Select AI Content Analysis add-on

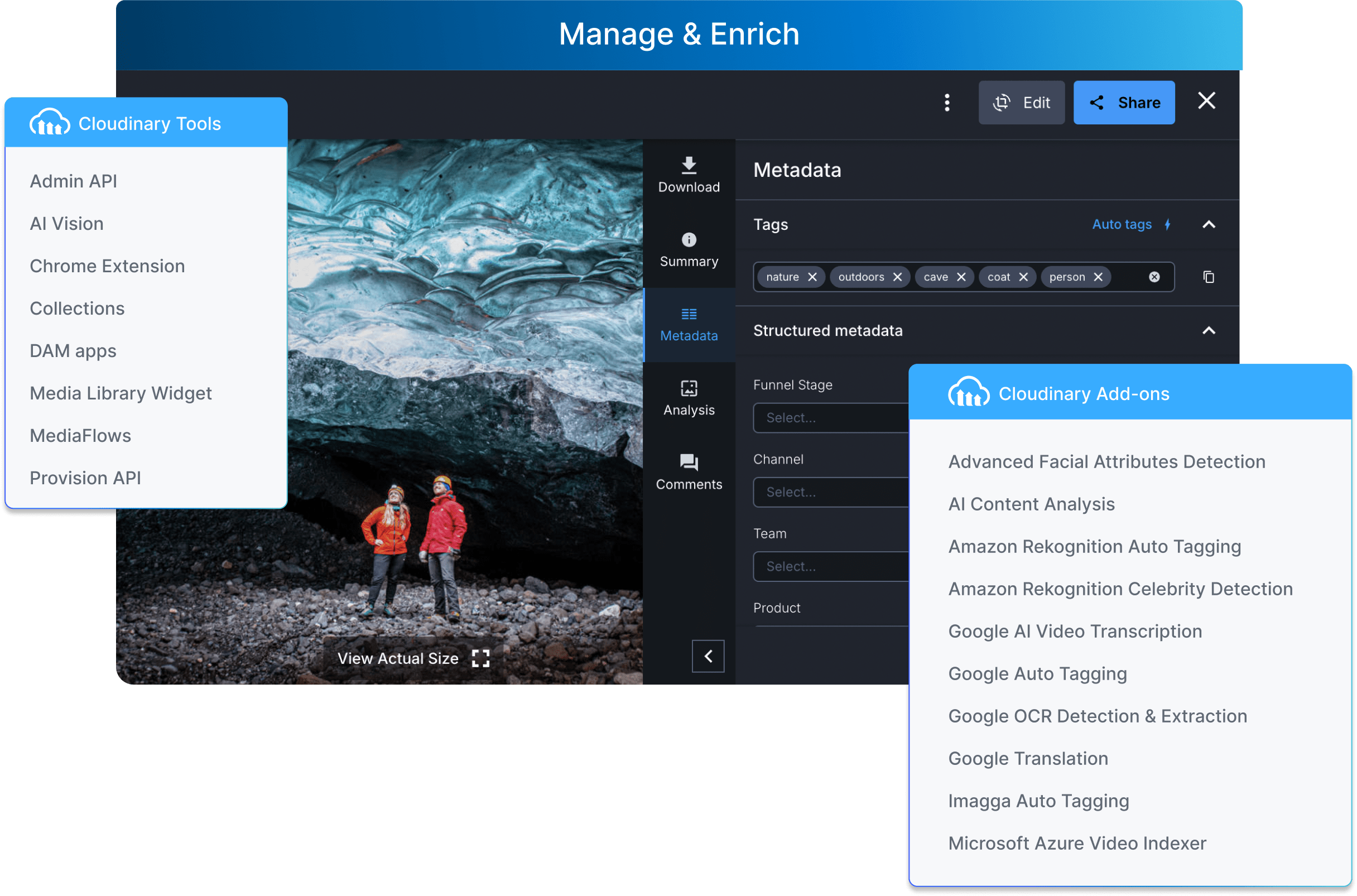click(1031, 504)
